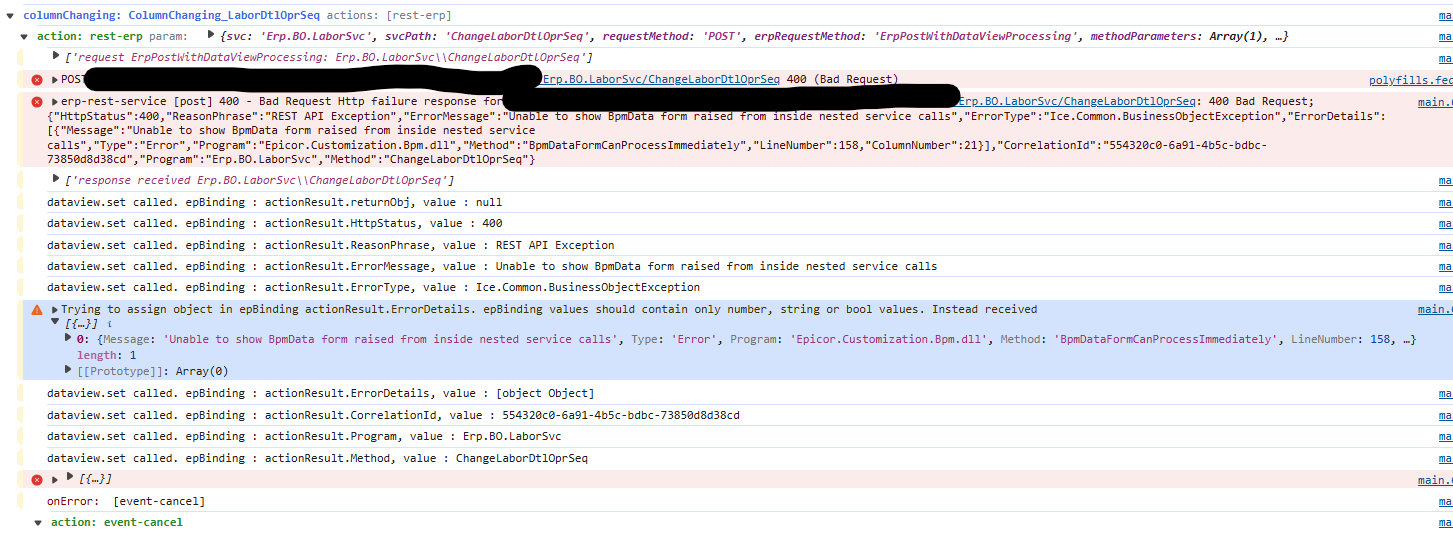Open ChangeLaborDtlOprSeq URL in erp-rest-service error
This screenshot has height=536, width=1453.
point(1077,101)
